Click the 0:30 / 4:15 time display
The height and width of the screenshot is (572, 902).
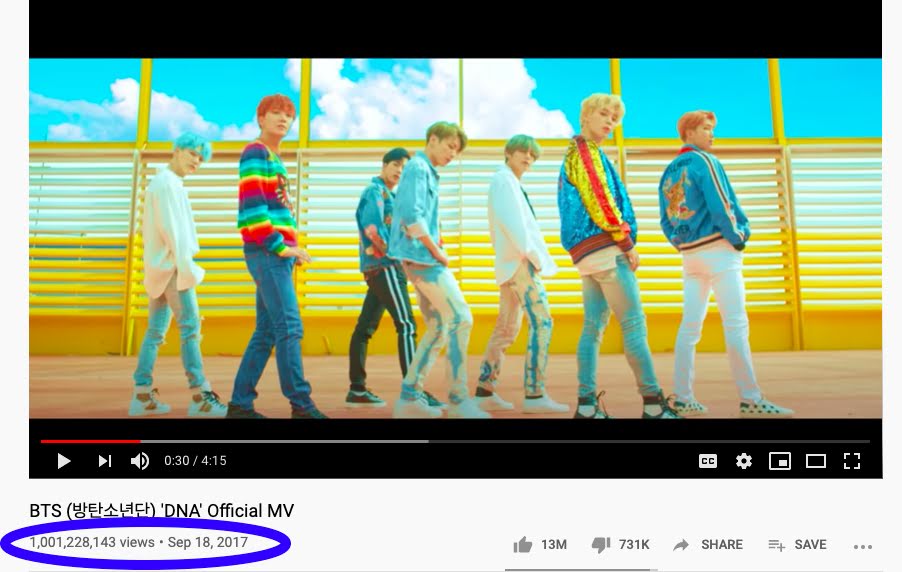(x=195, y=461)
